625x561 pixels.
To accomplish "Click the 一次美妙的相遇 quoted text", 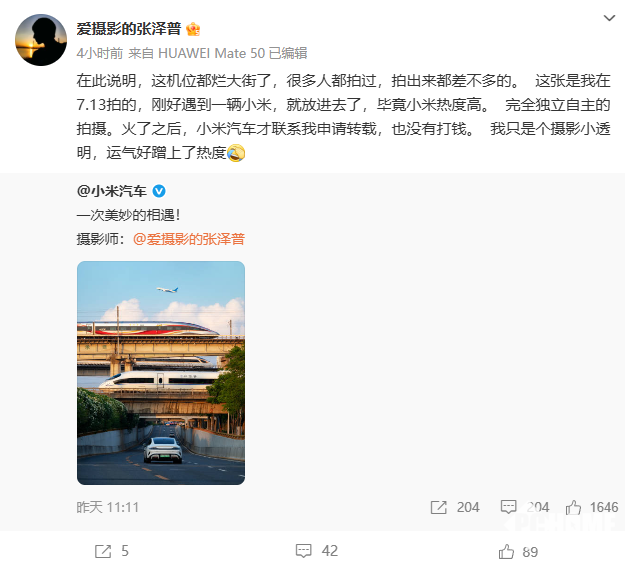I will [128, 215].
